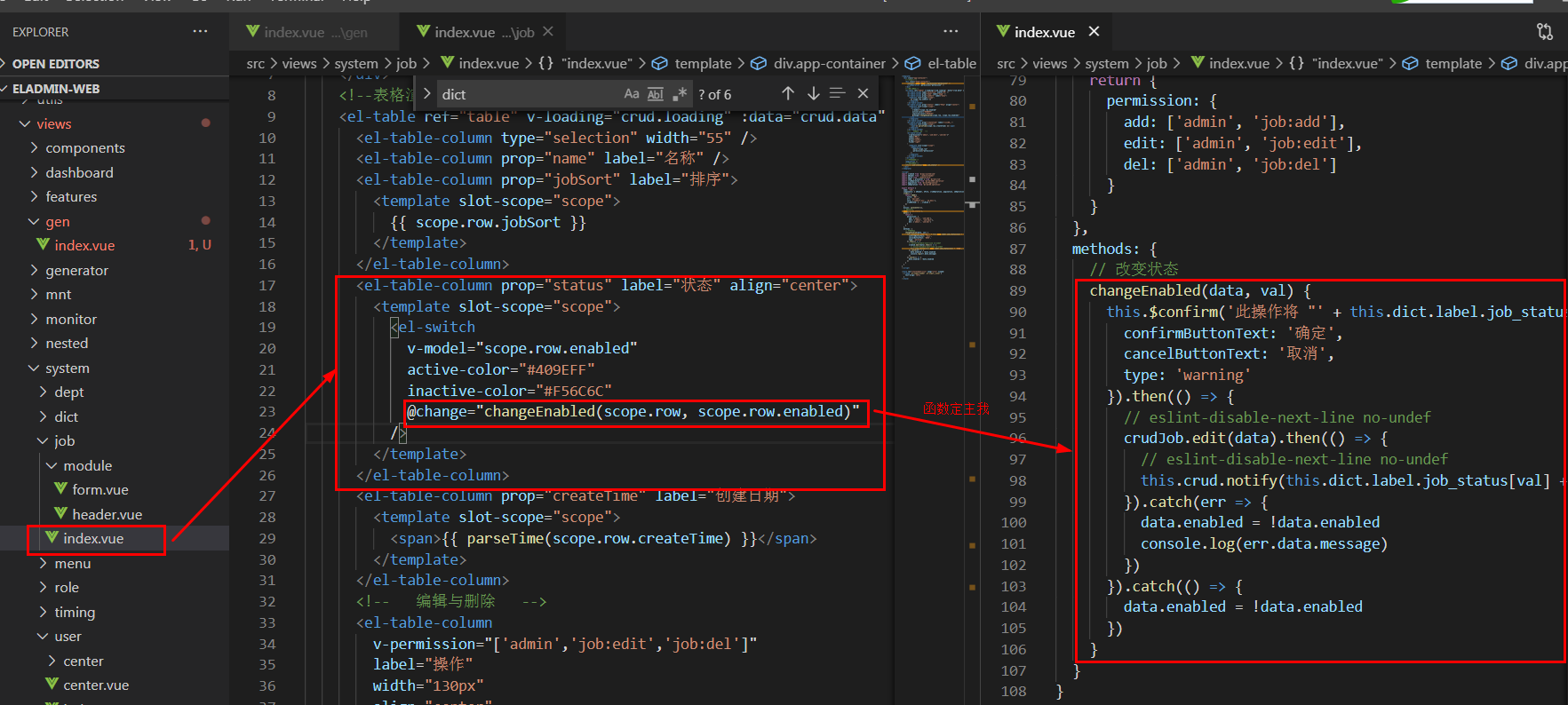Toggle match whole word in find widget
Screen dimensions: 1568x705
[x=656, y=94]
